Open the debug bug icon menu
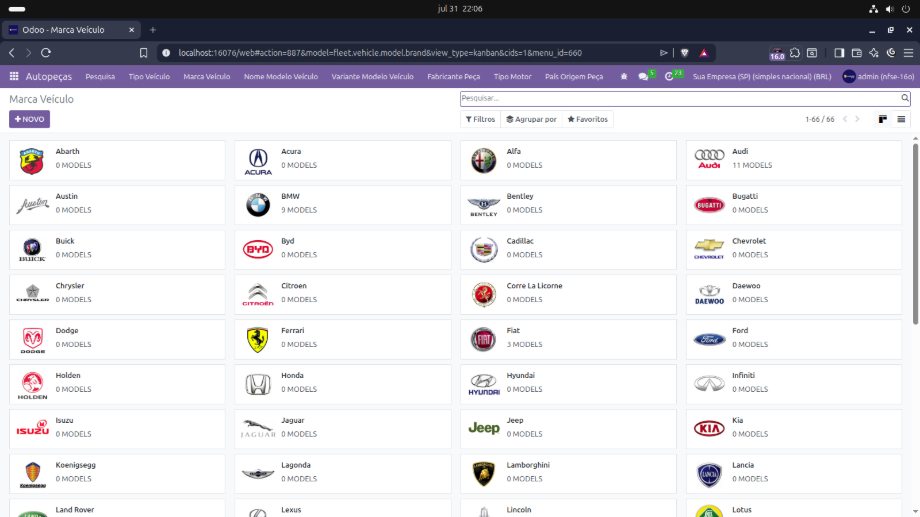The image size is (920, 517). tap(624, 76)
